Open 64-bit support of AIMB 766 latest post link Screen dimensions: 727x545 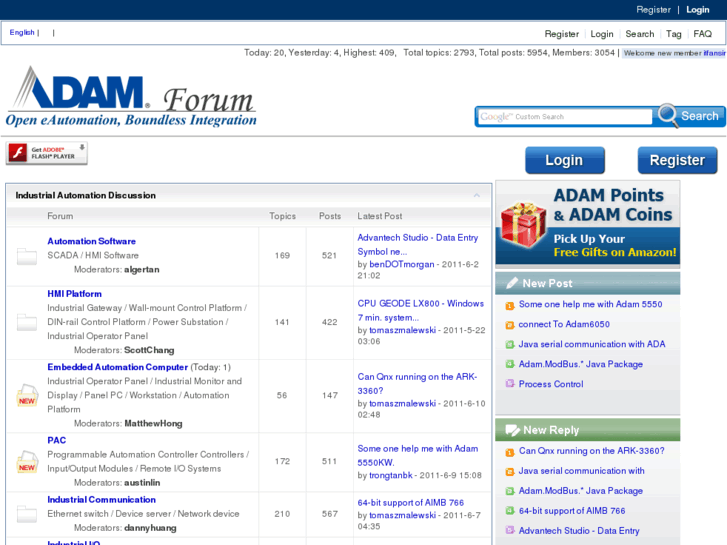[x=410, y=502]
